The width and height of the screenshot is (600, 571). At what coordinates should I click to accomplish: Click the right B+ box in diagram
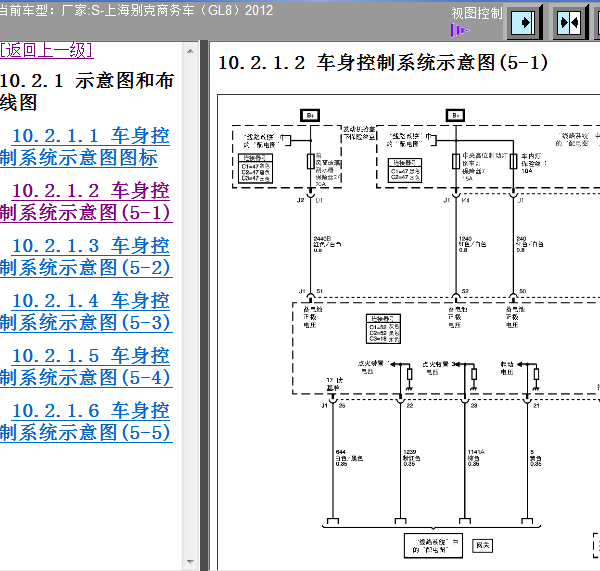(x=455, y=115)
